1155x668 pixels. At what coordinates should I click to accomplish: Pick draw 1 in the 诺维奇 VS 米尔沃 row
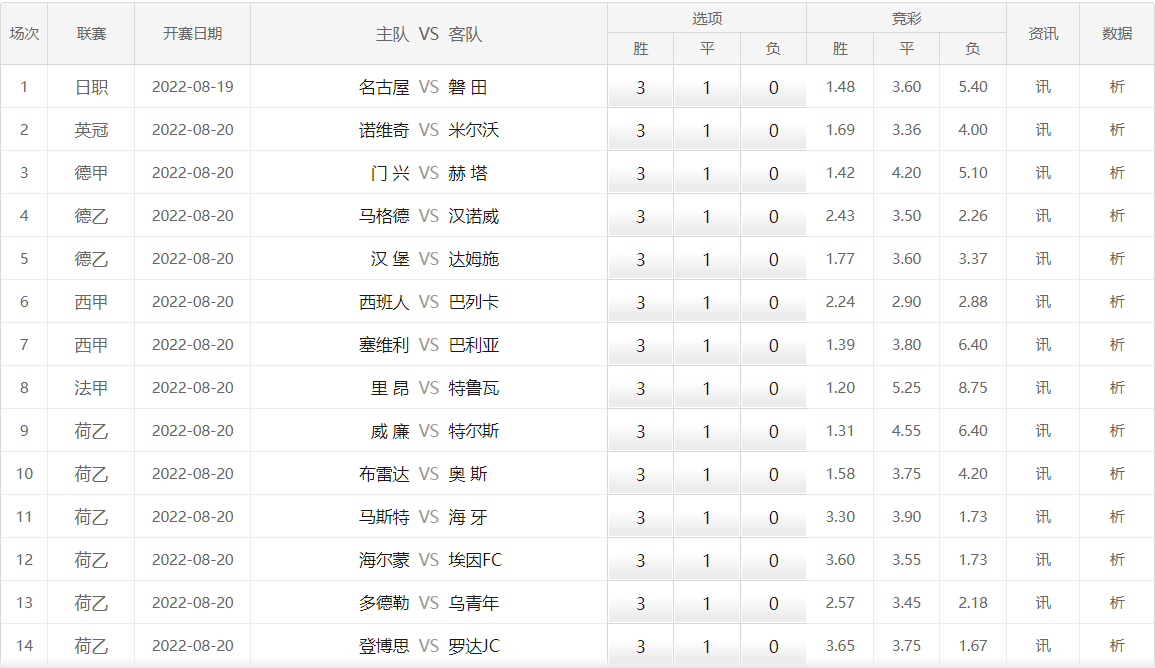706,130
